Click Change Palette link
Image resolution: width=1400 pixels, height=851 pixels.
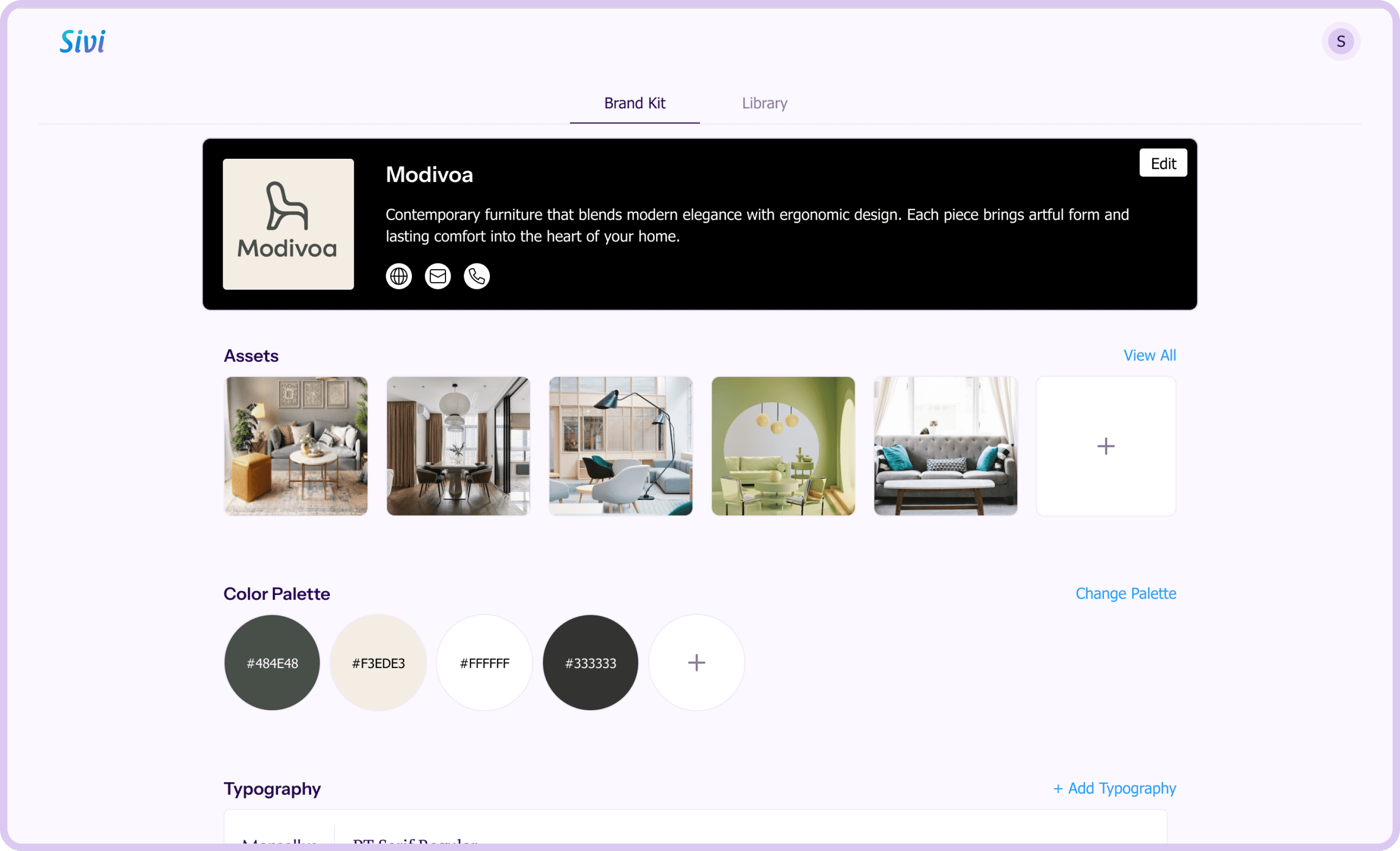(x=1126, y=593)
